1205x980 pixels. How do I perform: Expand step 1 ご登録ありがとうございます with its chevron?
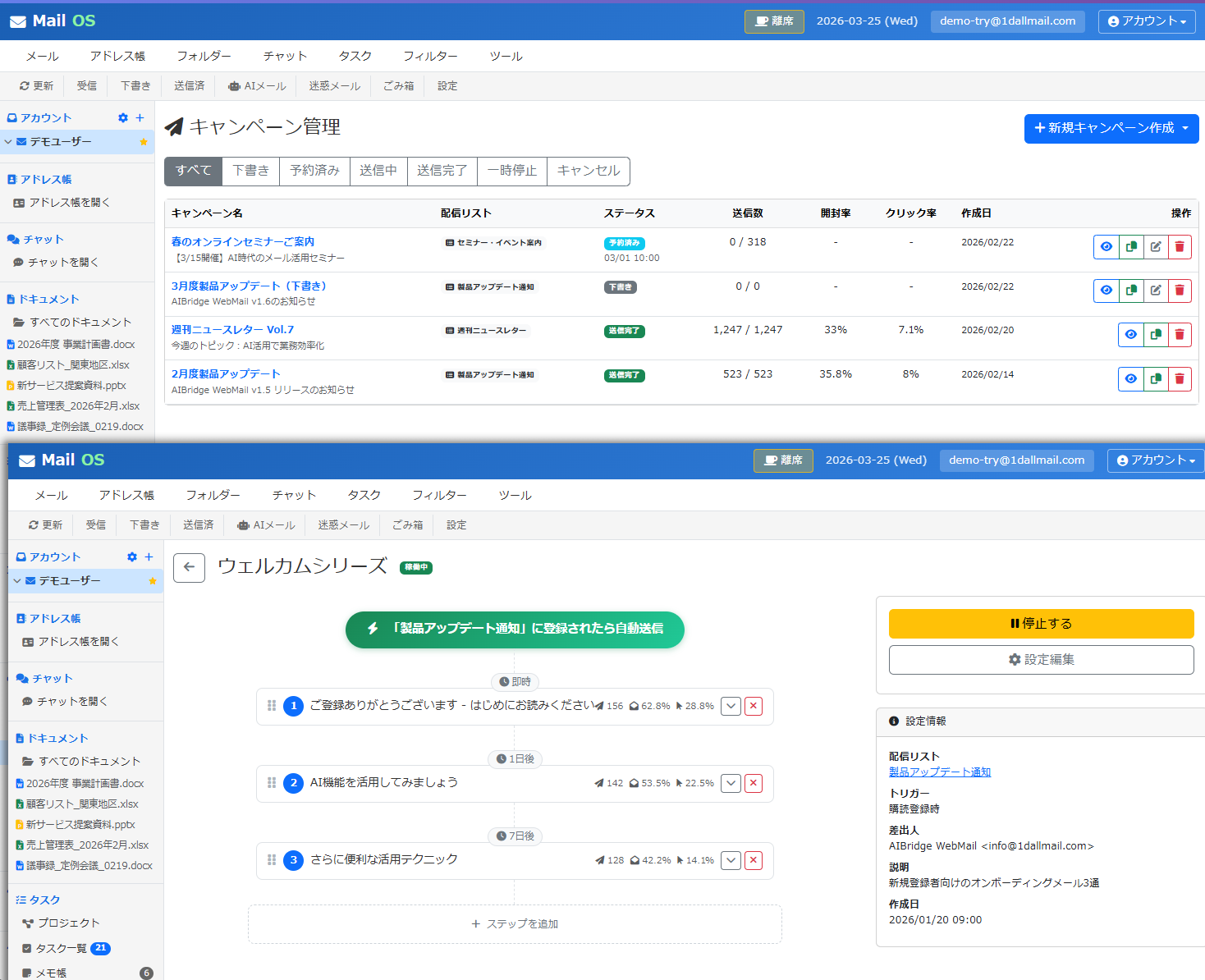click(x=730, y=706)
